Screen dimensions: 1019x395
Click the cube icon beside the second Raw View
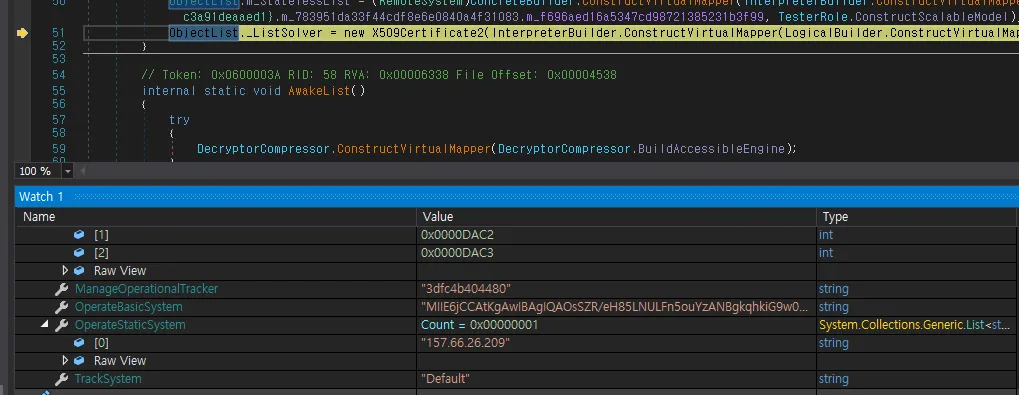[79, 361]
